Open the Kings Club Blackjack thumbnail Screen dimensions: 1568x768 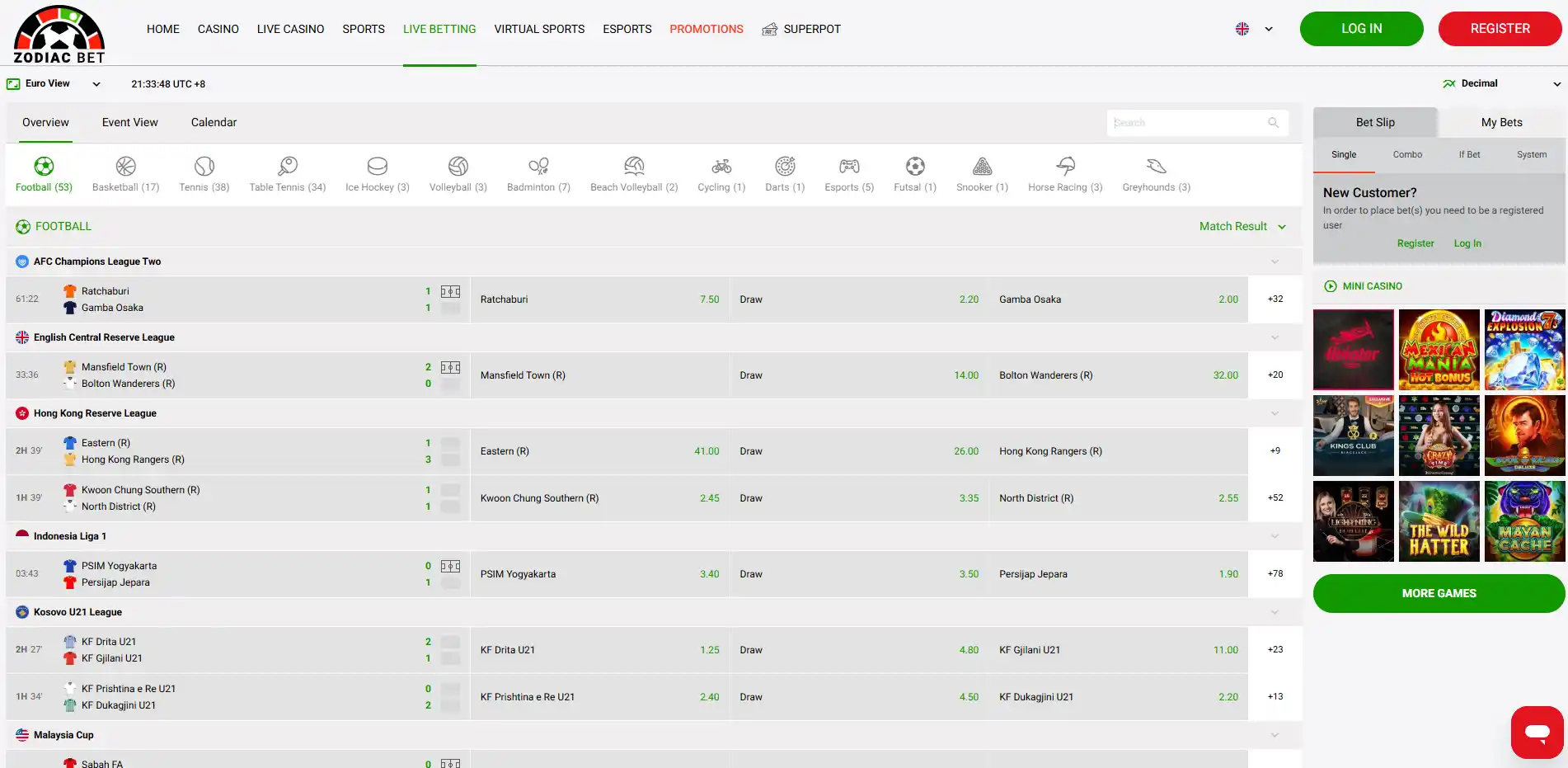point(1354,436)
